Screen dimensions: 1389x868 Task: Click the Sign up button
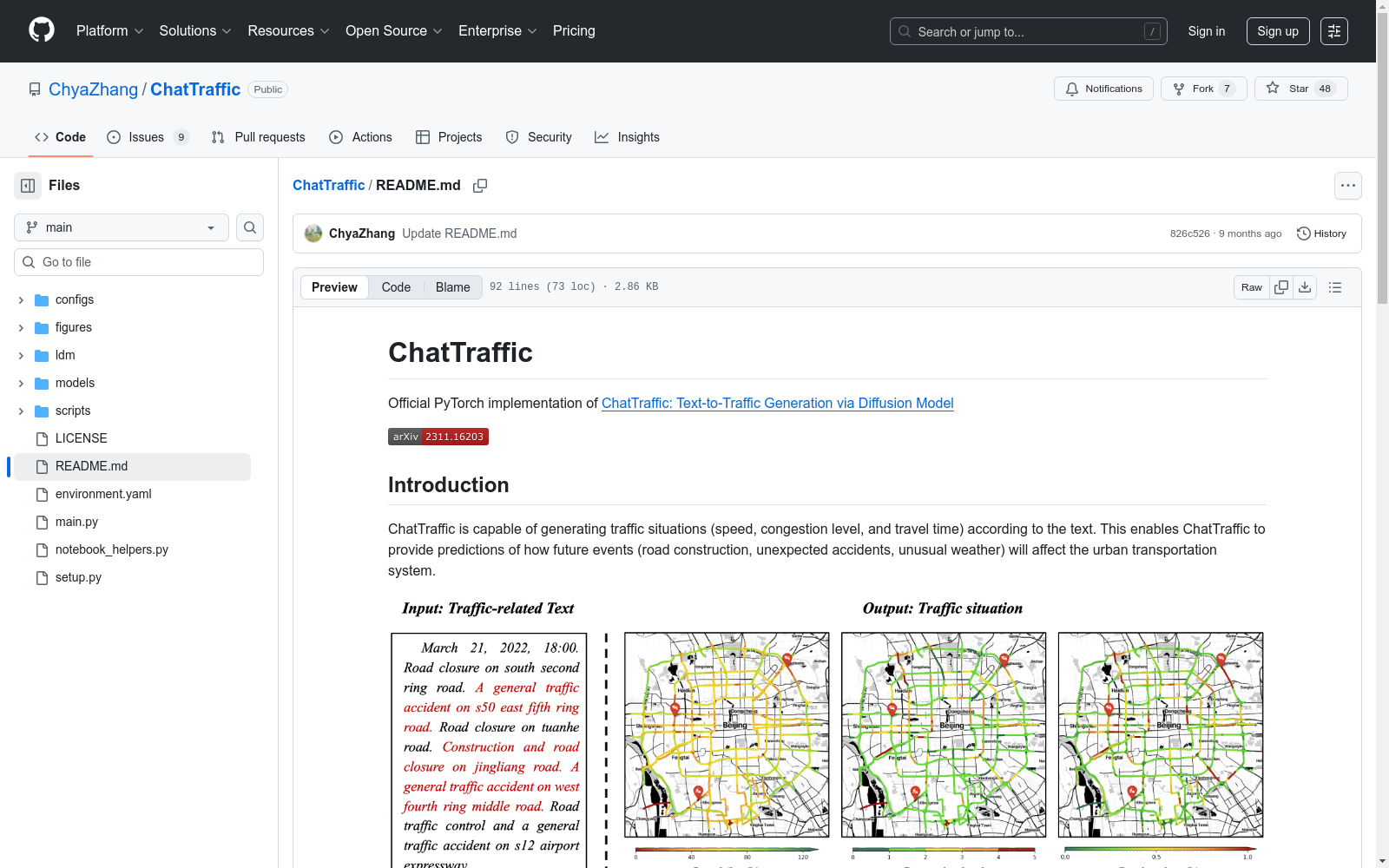[1278, 31]
